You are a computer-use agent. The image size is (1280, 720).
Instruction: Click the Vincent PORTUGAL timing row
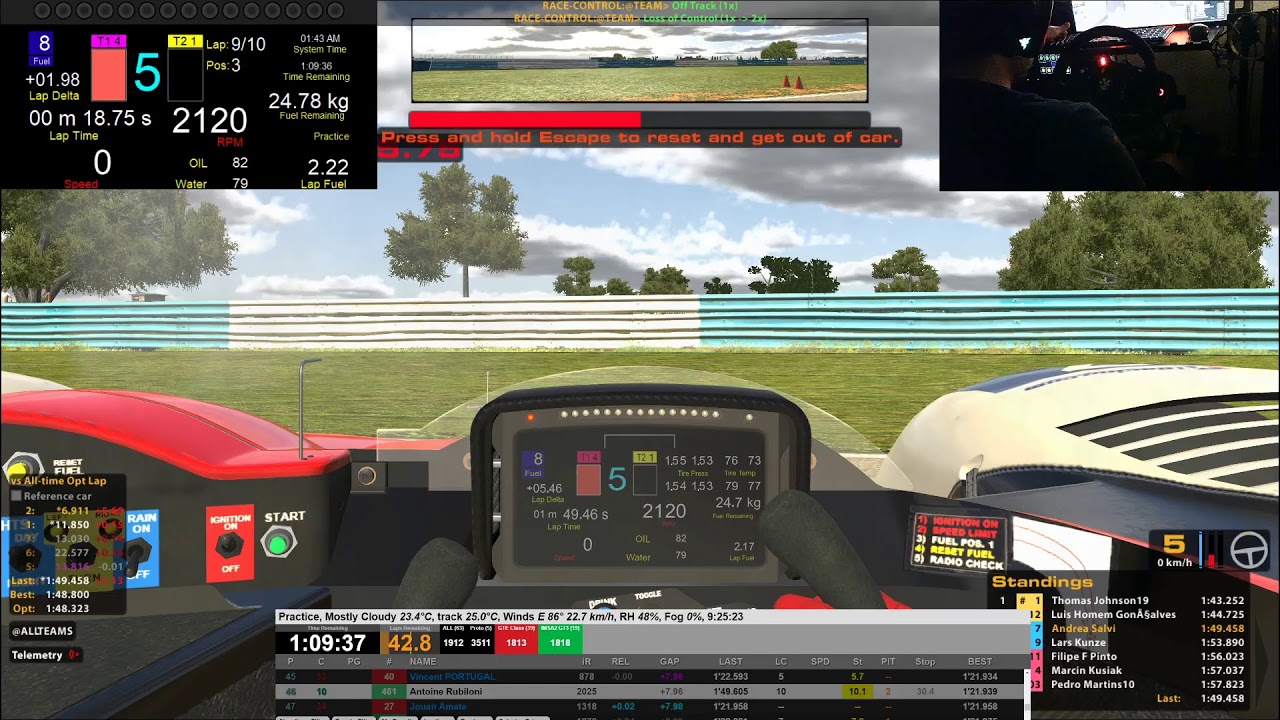(650, 677)
